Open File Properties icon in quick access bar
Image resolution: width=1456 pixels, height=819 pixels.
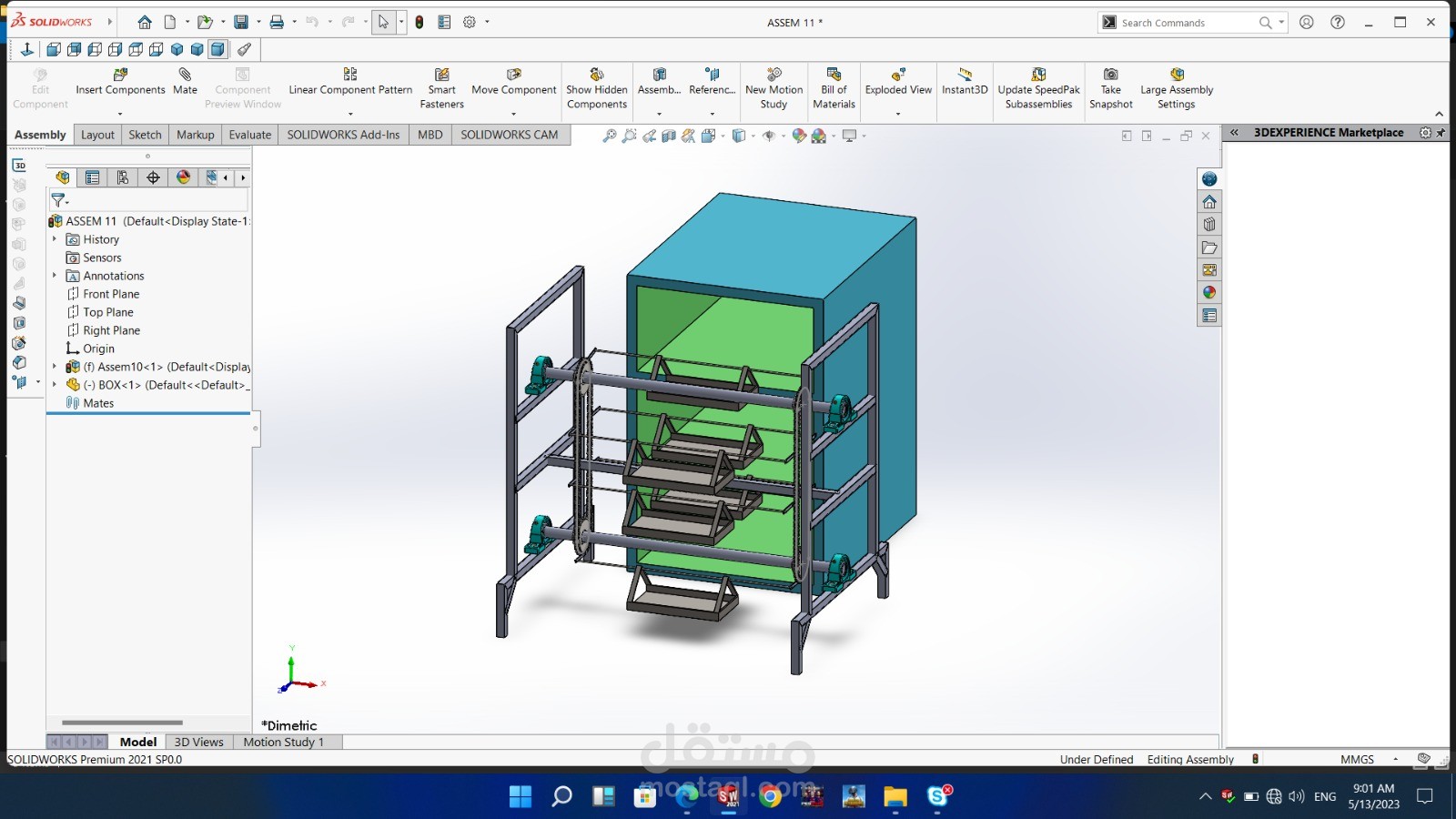(444, 22)
